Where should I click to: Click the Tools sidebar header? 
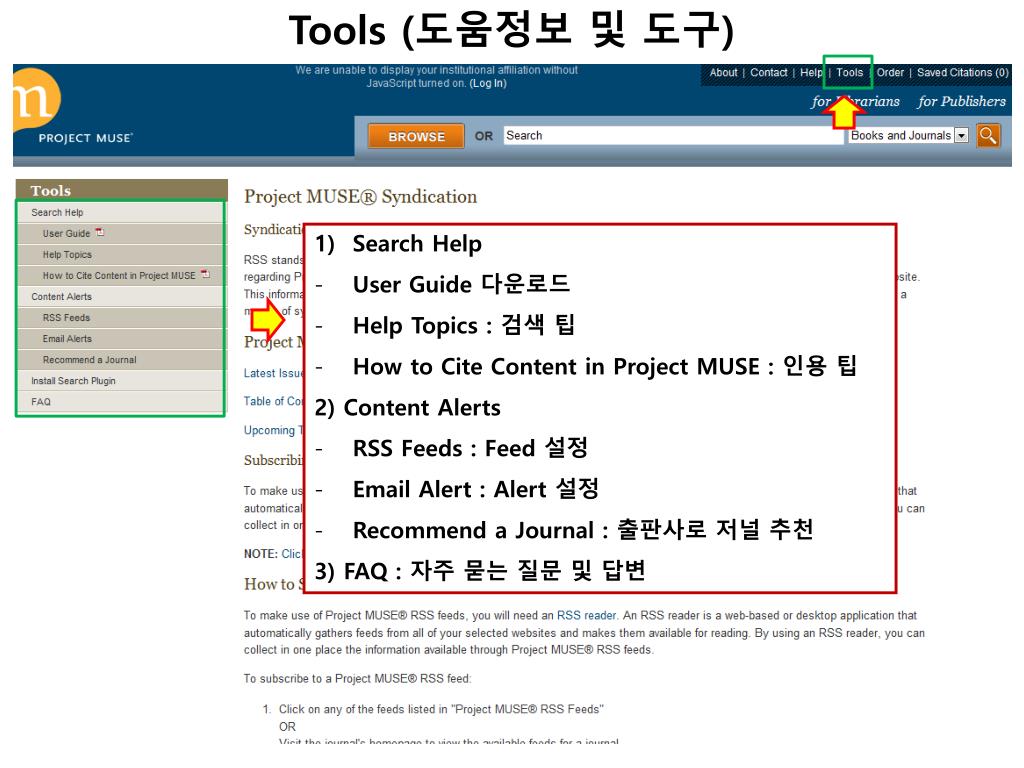click(121, 190)
